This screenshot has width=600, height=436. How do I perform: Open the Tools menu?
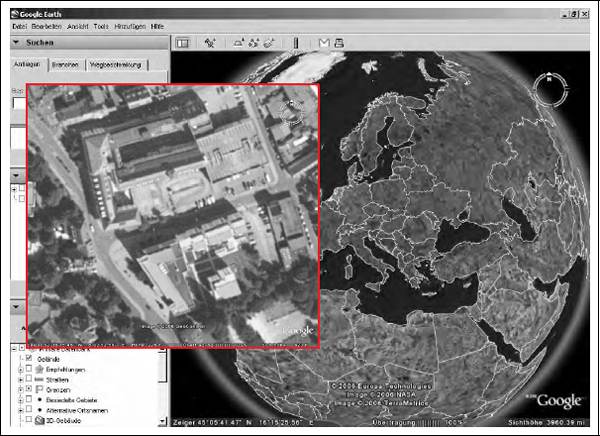point(101,26)
